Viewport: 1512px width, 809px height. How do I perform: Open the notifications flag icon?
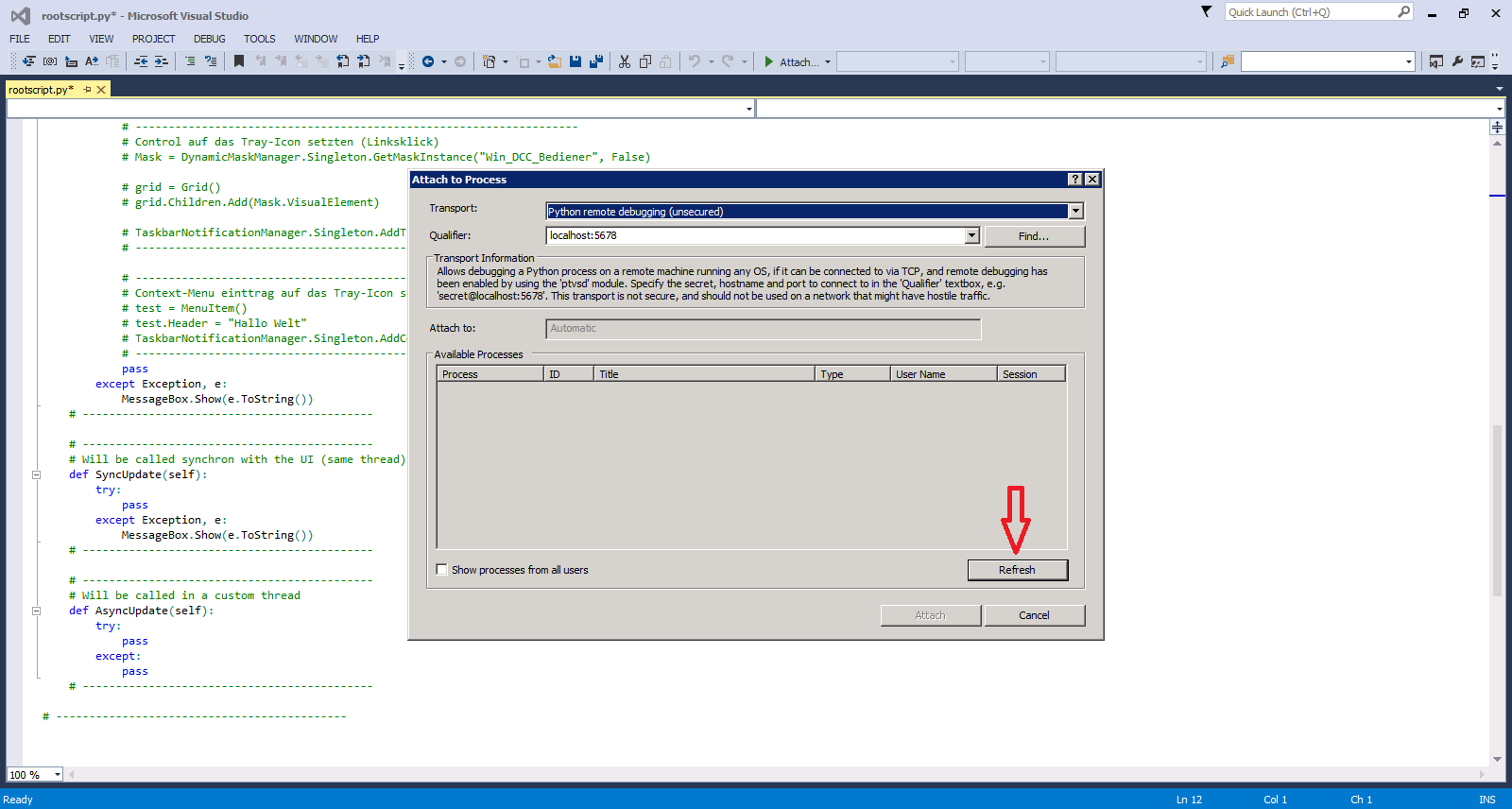click(1206, 11)
